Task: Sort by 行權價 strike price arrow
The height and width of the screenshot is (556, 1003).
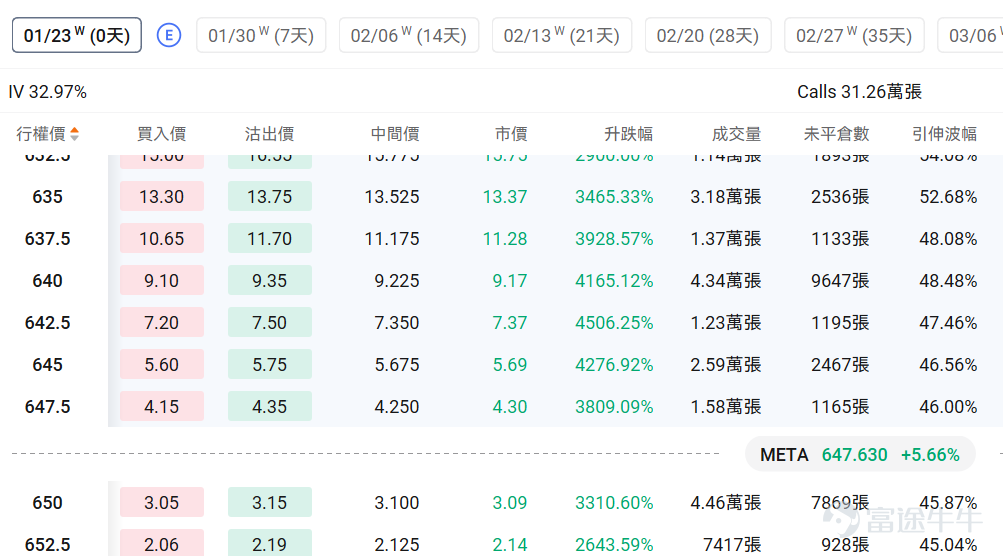Action: coord(75,134)
